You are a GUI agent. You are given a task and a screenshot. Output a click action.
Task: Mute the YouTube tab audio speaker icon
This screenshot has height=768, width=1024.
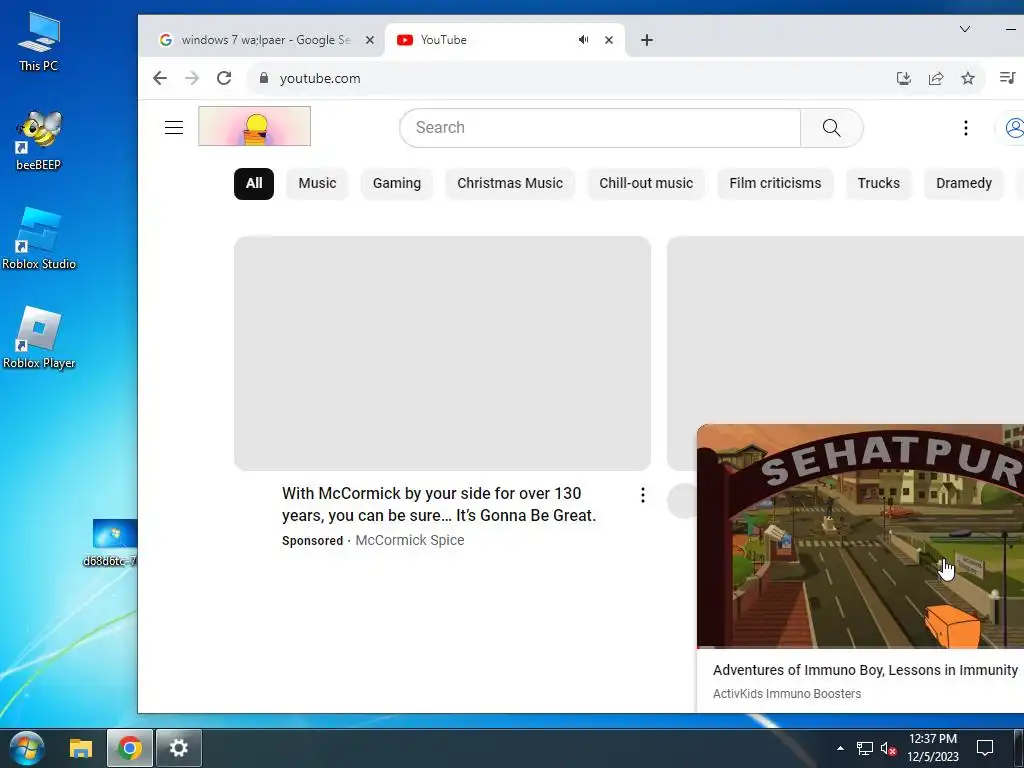coord(583,40)
